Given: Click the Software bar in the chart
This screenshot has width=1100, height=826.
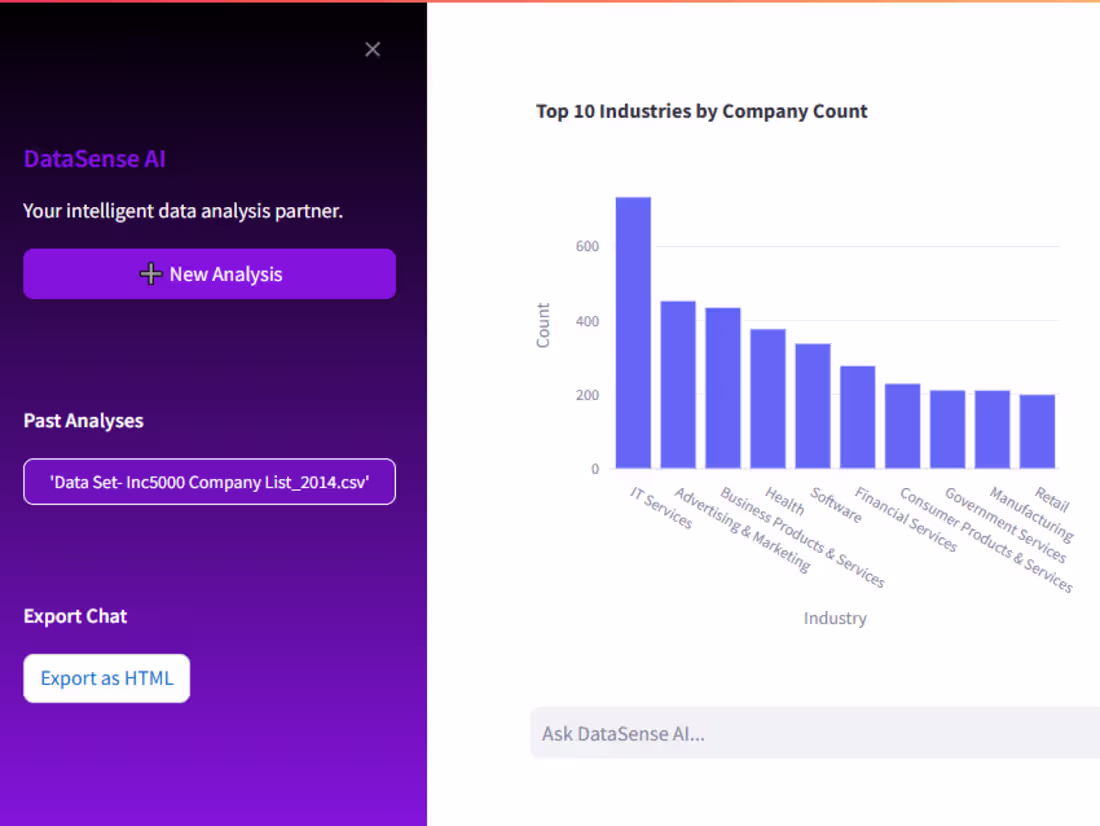Looking at the screenshot, I should [x=813, y=406].
